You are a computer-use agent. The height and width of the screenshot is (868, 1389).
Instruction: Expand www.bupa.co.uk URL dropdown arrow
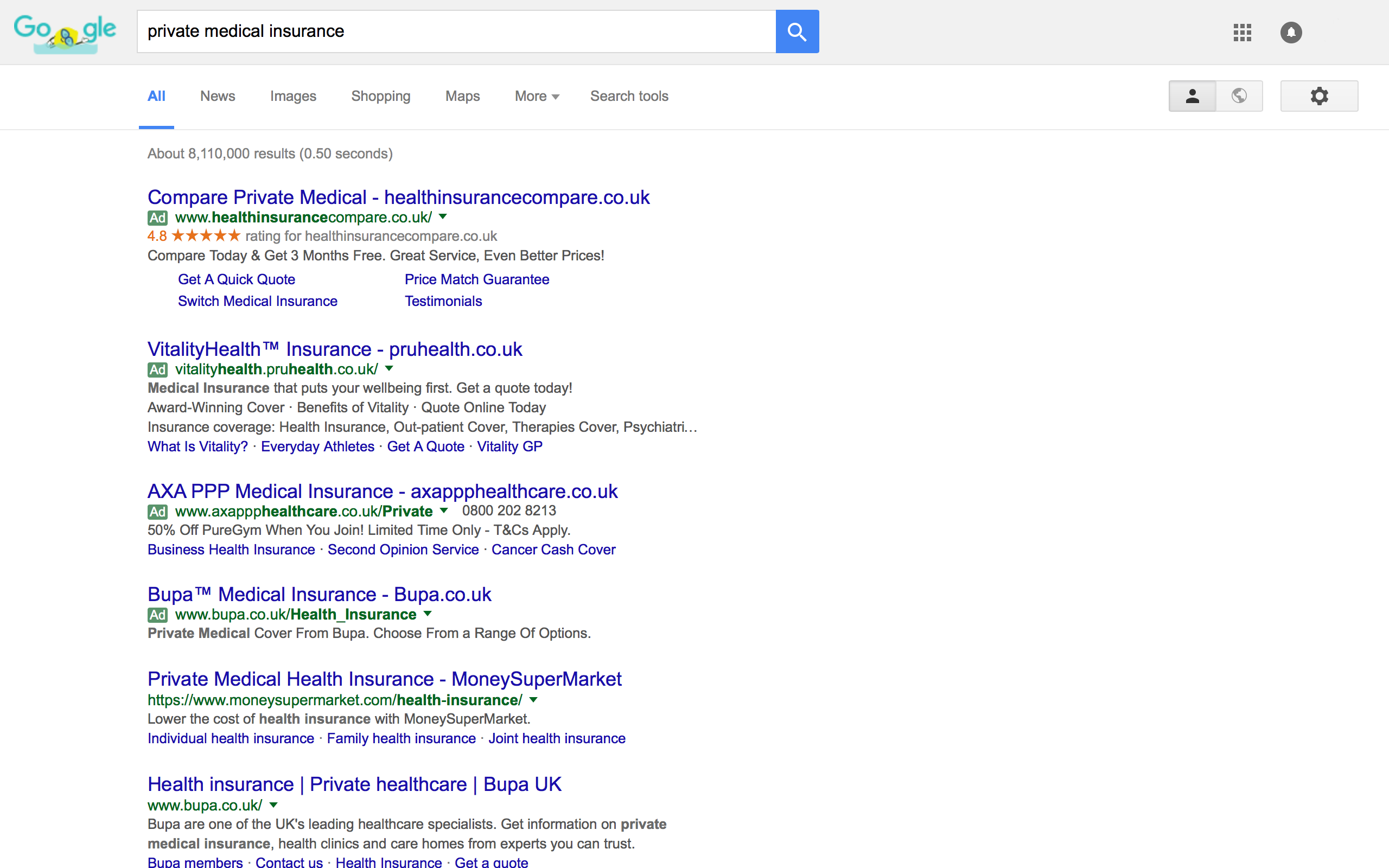click(x=274, y=805)
